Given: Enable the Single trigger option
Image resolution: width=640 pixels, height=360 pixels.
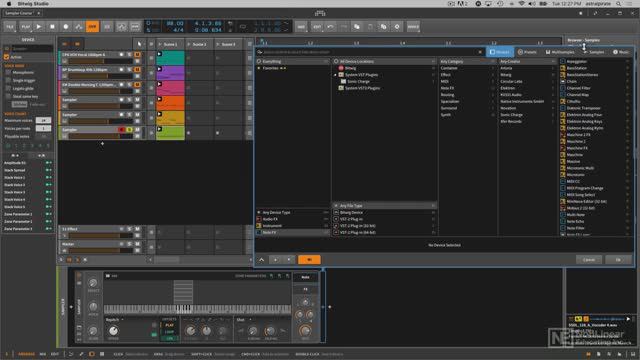Looking at the screenshot, I should click(x=8, y=80).
